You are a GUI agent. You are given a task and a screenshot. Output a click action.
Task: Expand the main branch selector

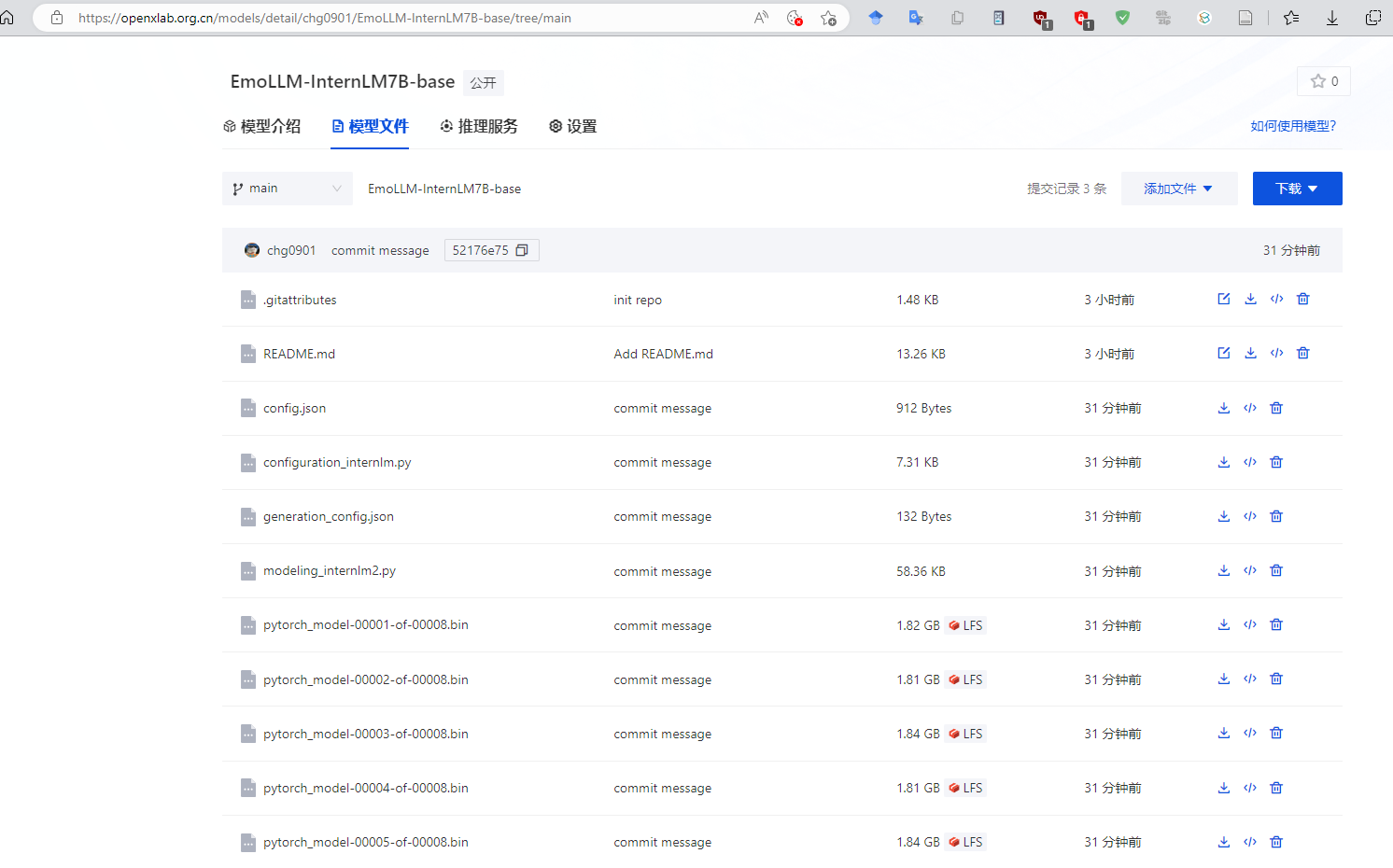[287, 189]
